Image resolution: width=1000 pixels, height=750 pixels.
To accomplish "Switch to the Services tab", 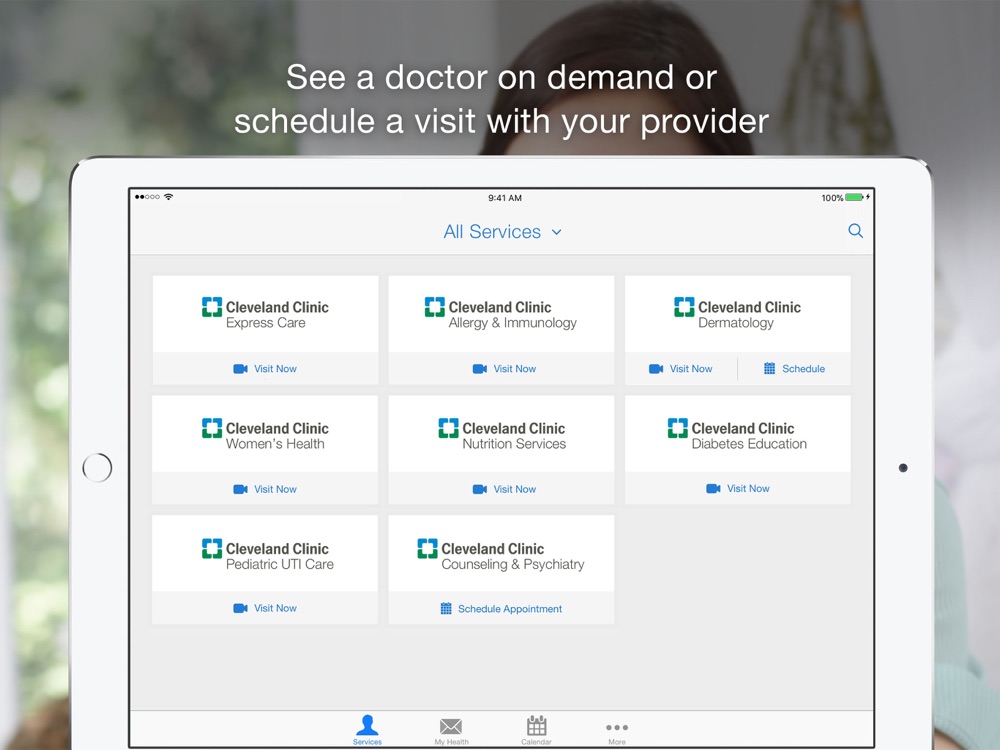I will (x=367, y=730).
